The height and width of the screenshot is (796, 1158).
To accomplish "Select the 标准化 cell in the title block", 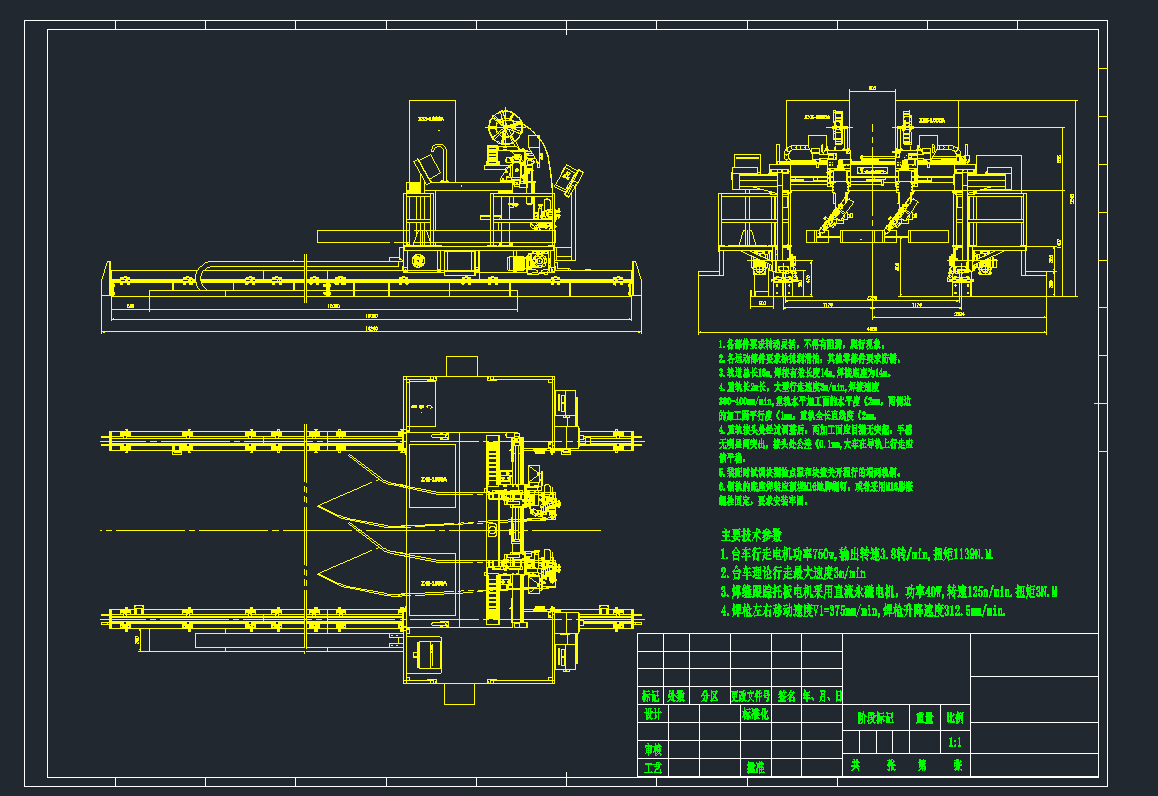I will (x=754, y=715).
